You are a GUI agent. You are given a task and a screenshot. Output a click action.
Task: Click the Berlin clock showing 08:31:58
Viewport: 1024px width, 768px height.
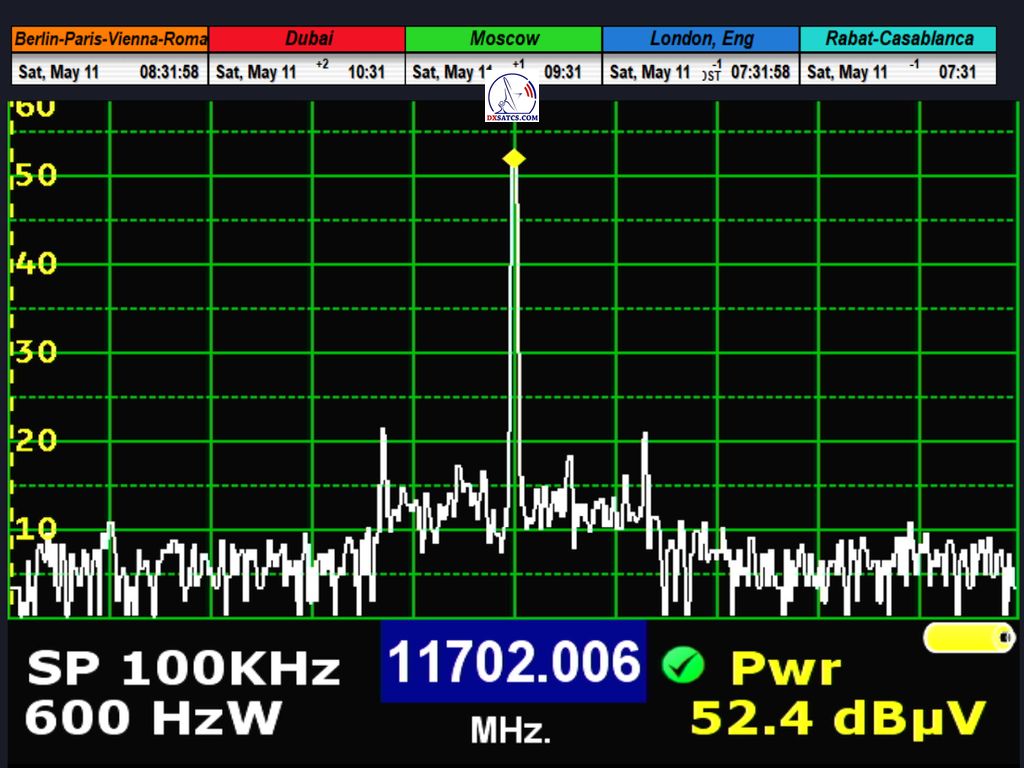tap(169, 72)
